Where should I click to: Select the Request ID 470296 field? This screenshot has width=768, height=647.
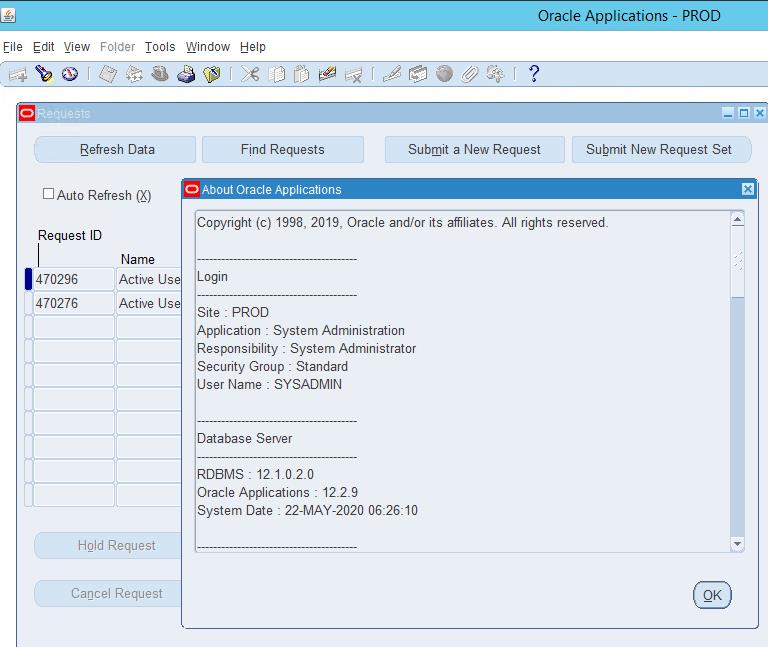74,279
